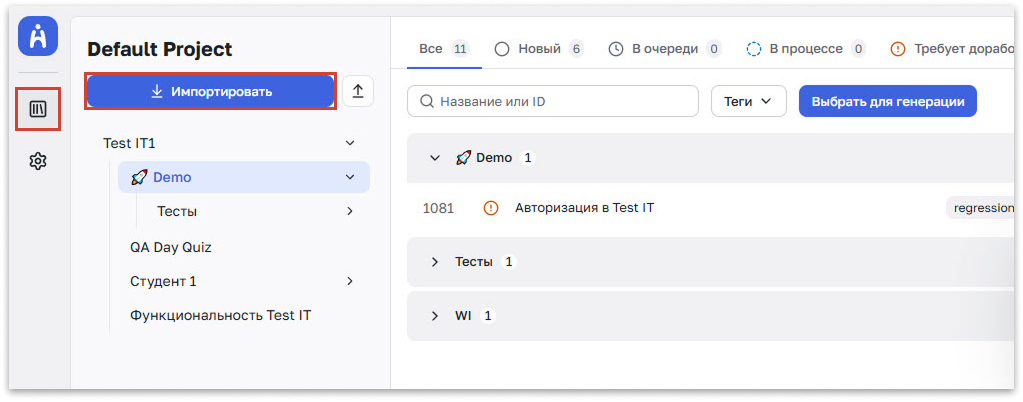Viewport: 1023px width, 402px height.
Task: Collapse the Demo tree item chevron
Action: (x=350, y=177)
